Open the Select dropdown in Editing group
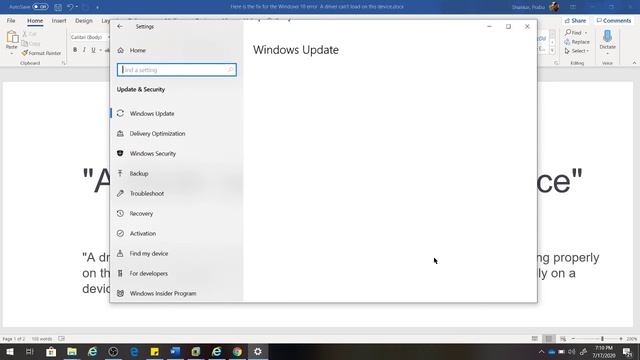Image resolution: width=640 pixels, height=360 pixels. coord(577,51)
